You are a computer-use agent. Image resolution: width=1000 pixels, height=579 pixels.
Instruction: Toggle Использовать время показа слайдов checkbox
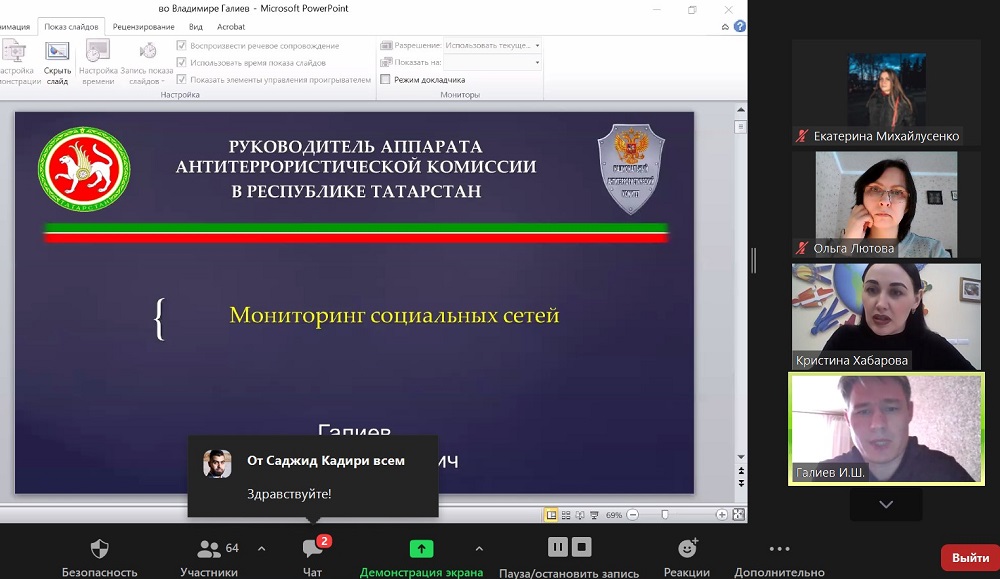point(181,62)
